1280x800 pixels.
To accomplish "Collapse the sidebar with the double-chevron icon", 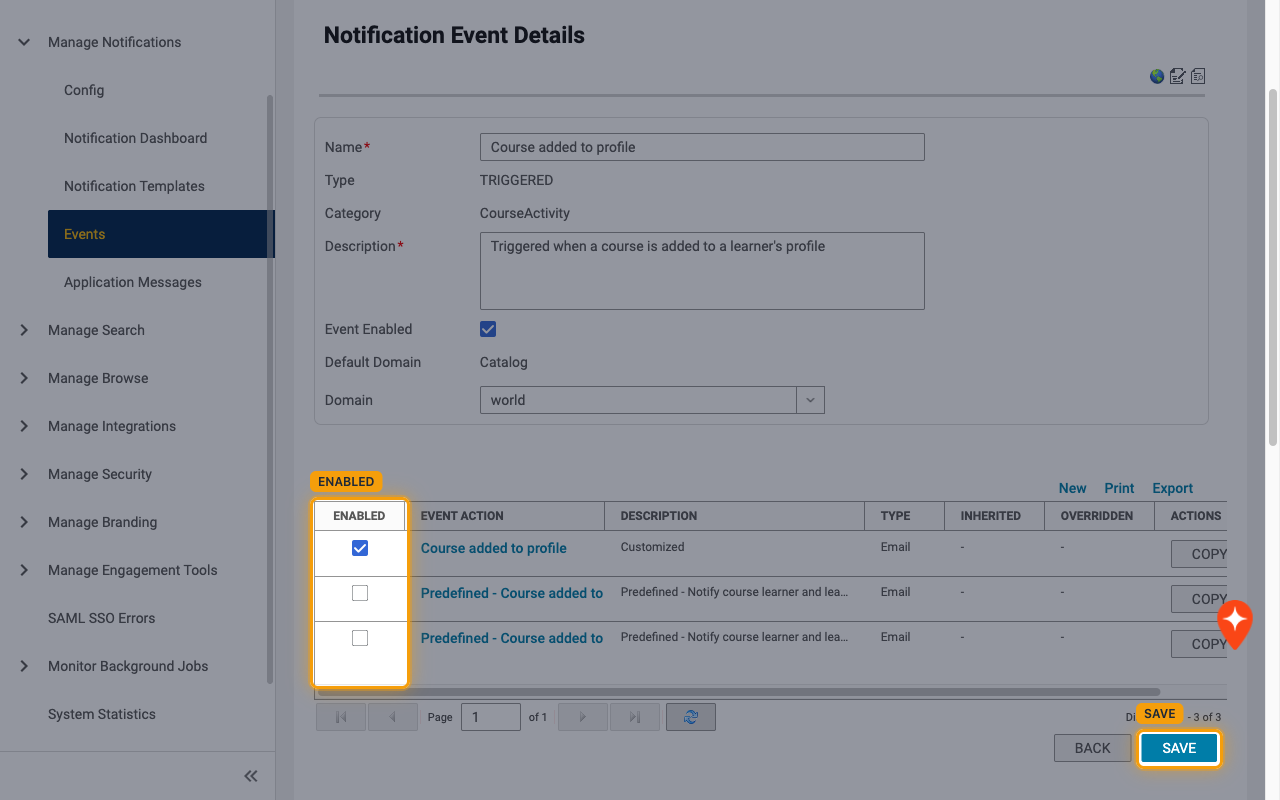I will coord(251,776).
